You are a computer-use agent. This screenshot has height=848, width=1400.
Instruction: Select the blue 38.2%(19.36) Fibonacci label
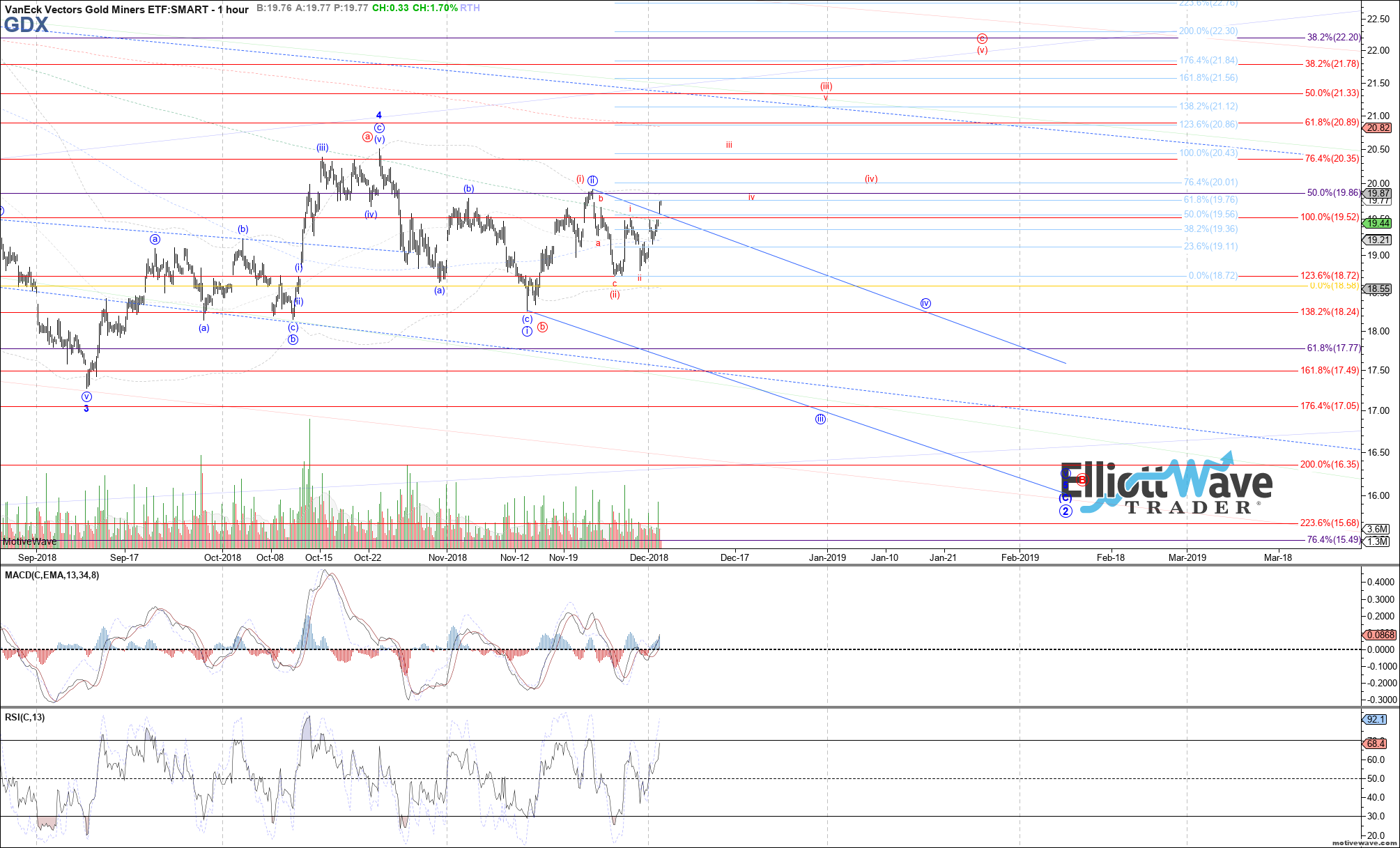[x=1210, y=229]
